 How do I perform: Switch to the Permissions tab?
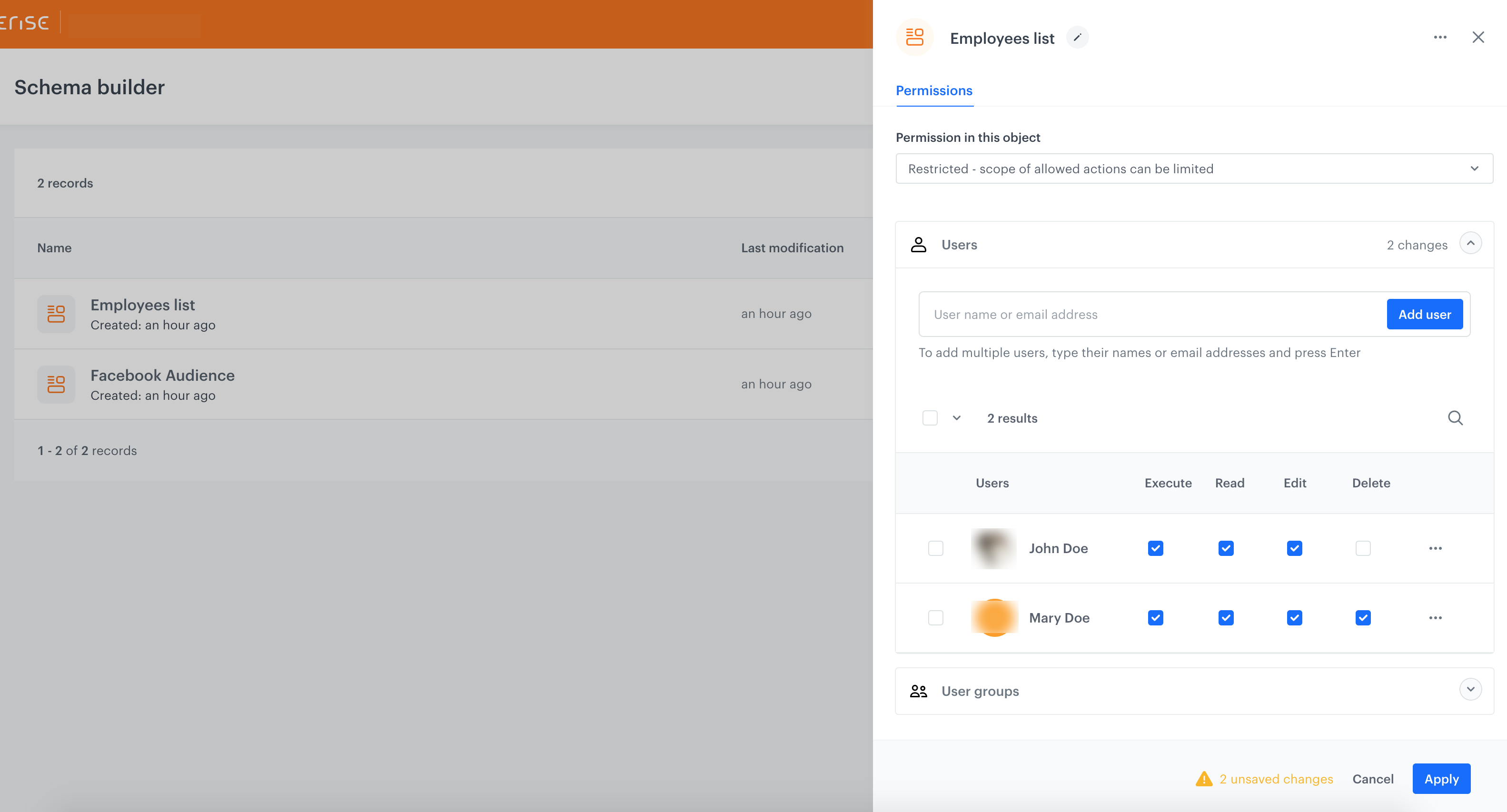[x=934, y=91]
